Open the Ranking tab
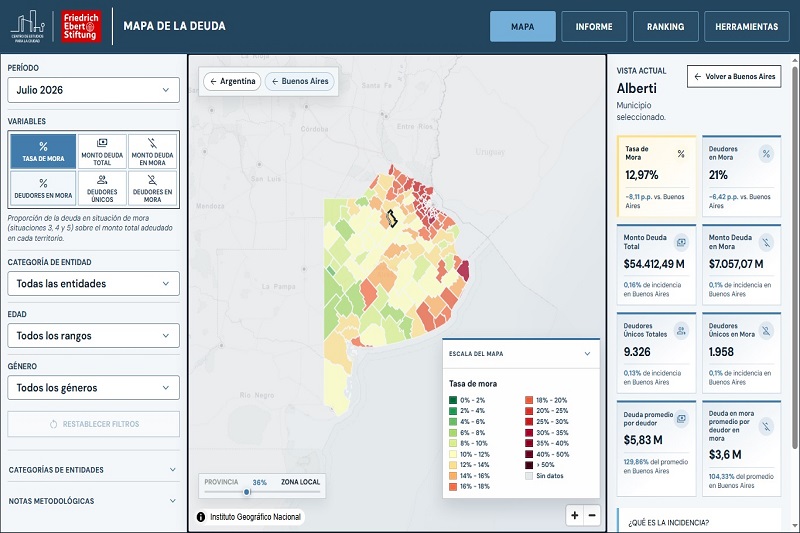800x533 pixels. point(665,27)
